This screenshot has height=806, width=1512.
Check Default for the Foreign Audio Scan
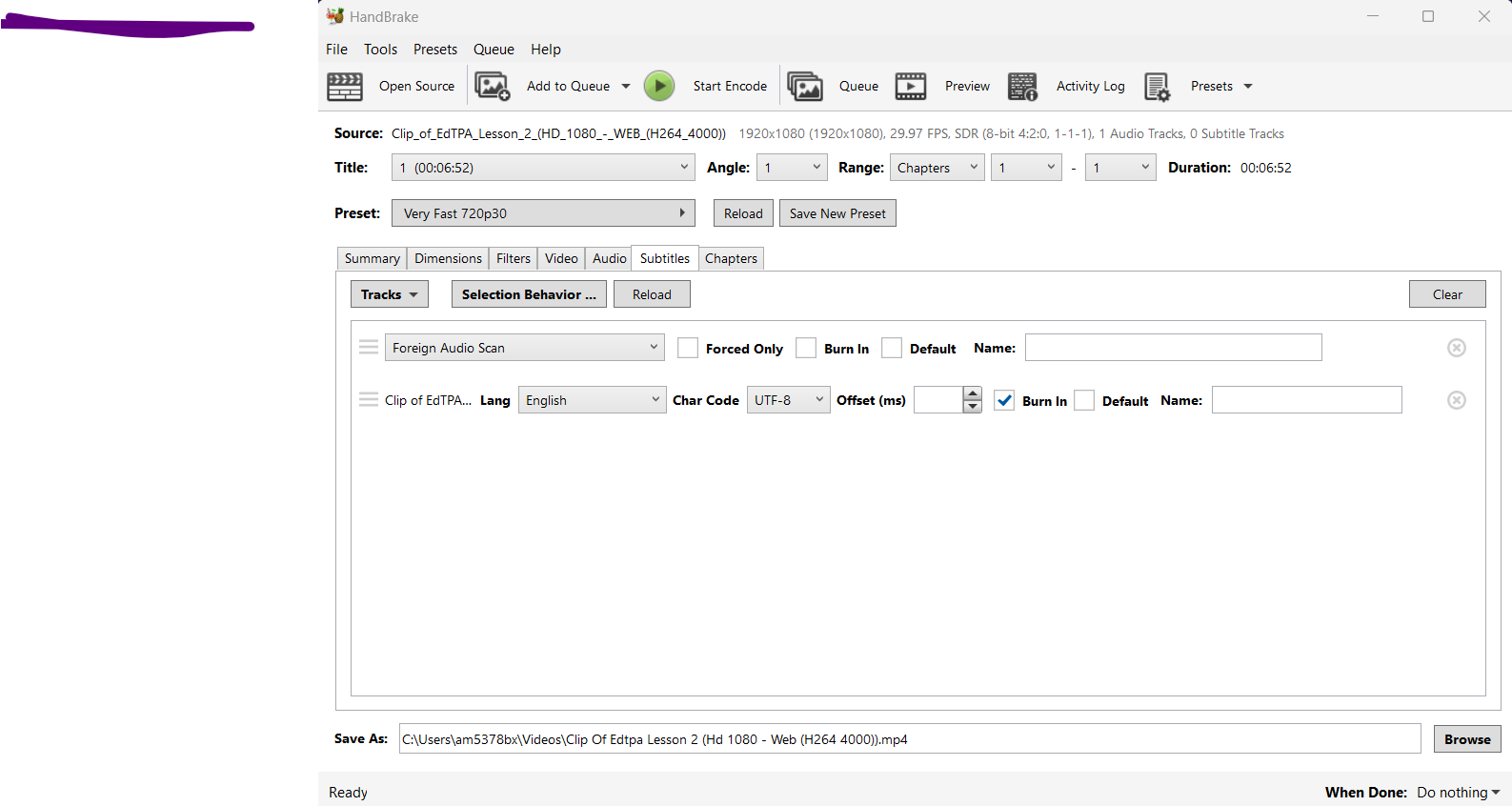tap(892, 349)
